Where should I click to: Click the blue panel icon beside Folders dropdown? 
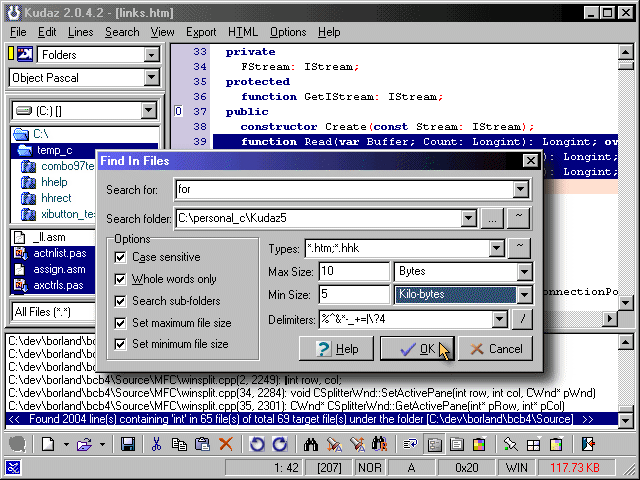pyautogui.click(x=25, y=54)
